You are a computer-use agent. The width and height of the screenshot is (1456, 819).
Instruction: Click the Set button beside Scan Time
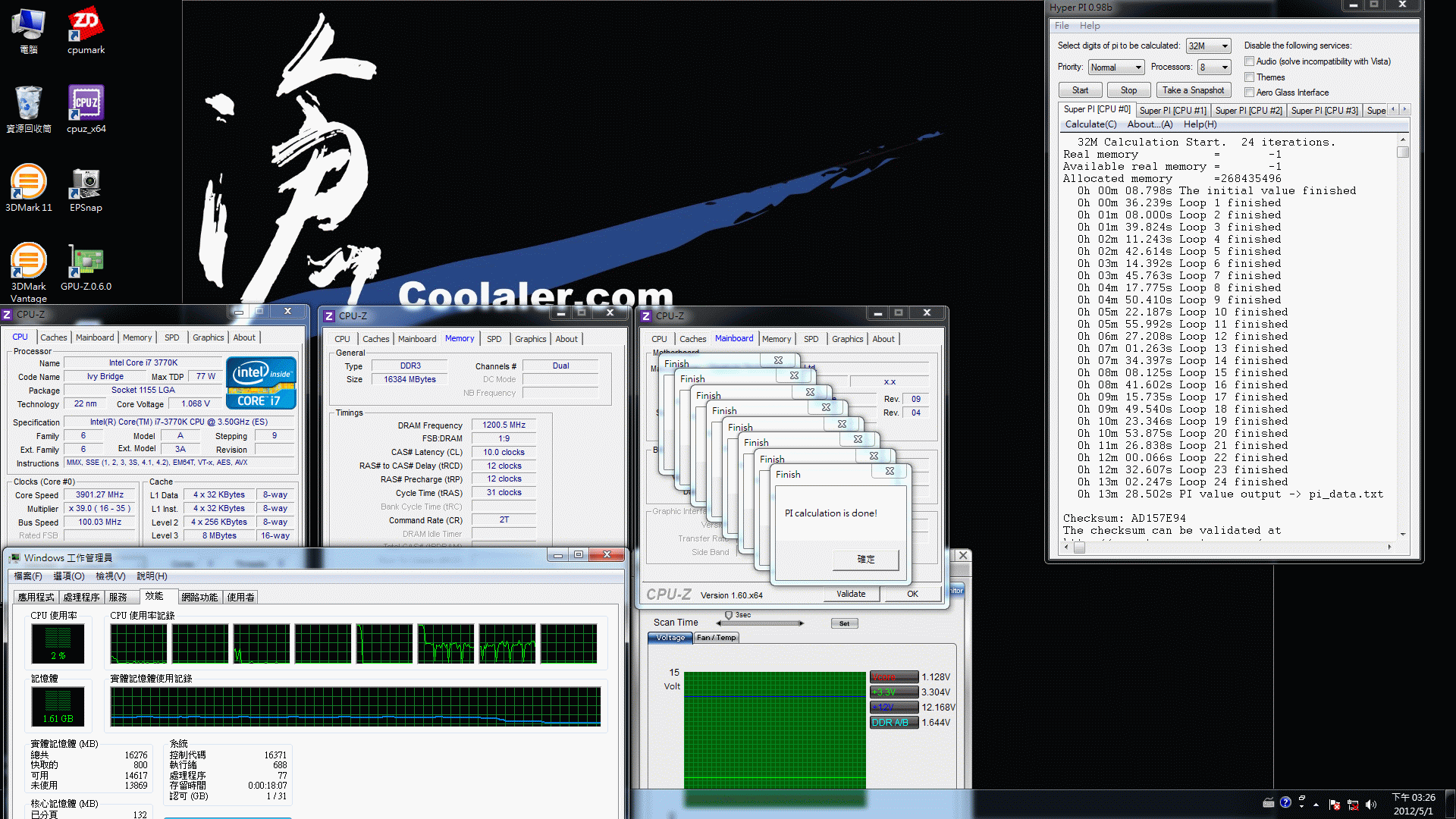click(844, 623)
